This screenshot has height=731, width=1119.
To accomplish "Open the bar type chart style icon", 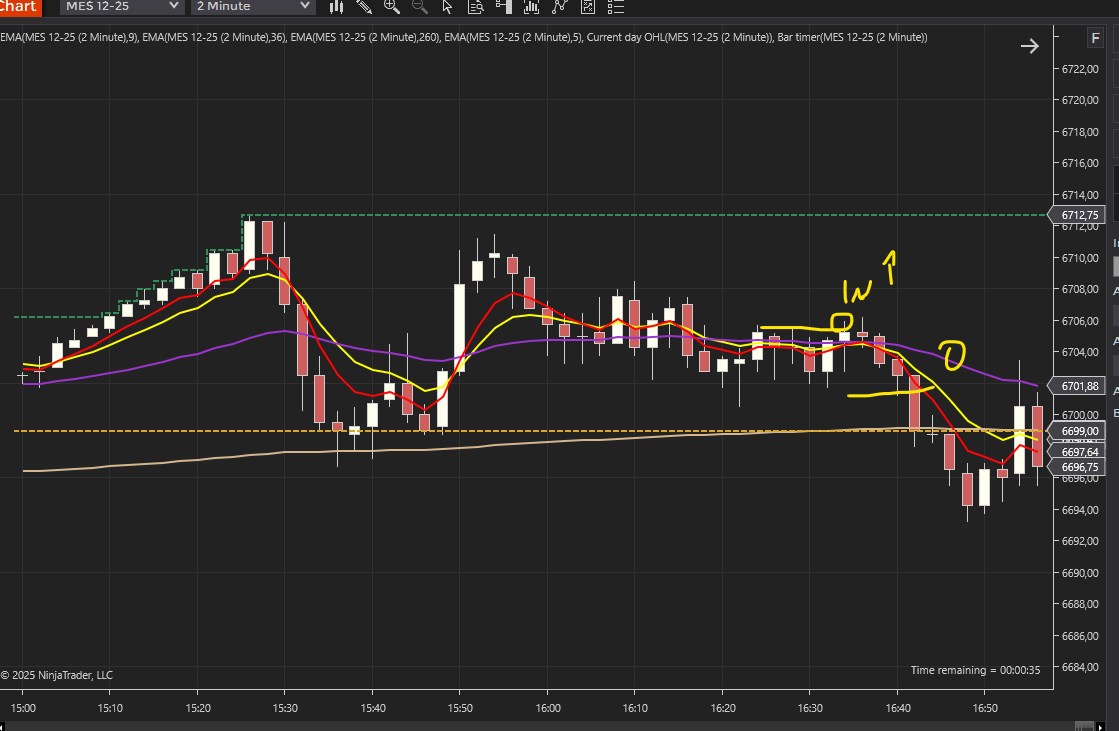I will [x=336, y=7].
